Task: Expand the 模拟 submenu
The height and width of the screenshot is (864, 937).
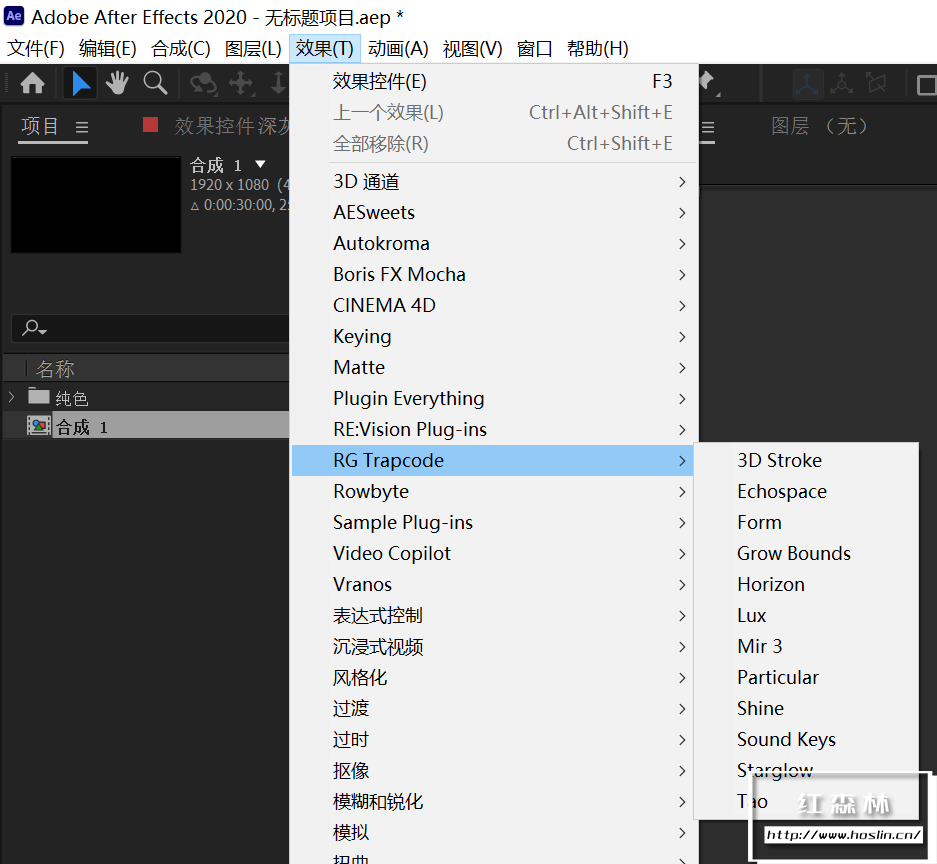Action: pyautogui.click(x=494, y=833)
